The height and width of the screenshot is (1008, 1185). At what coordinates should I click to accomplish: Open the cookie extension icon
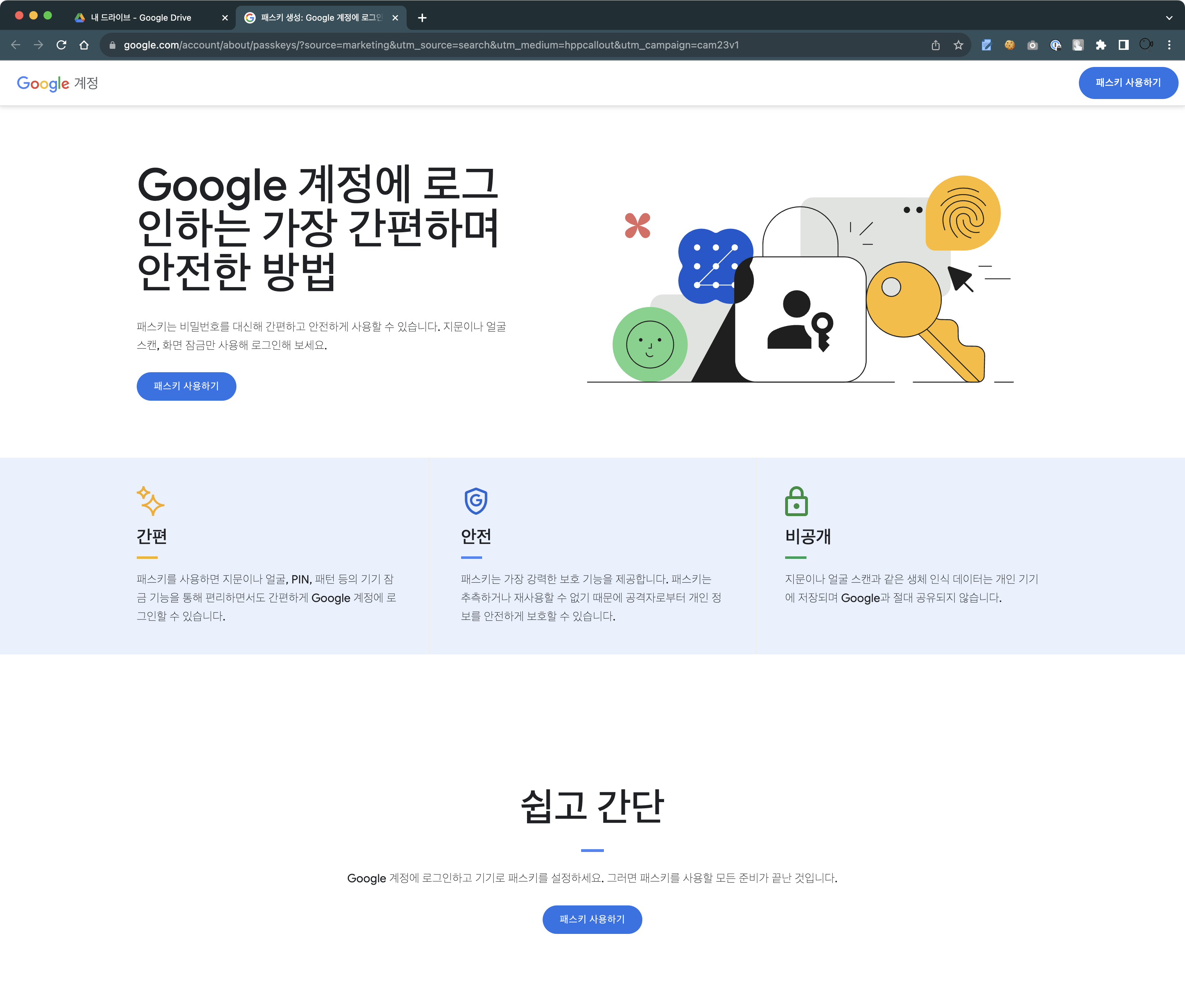[1009, 45]
